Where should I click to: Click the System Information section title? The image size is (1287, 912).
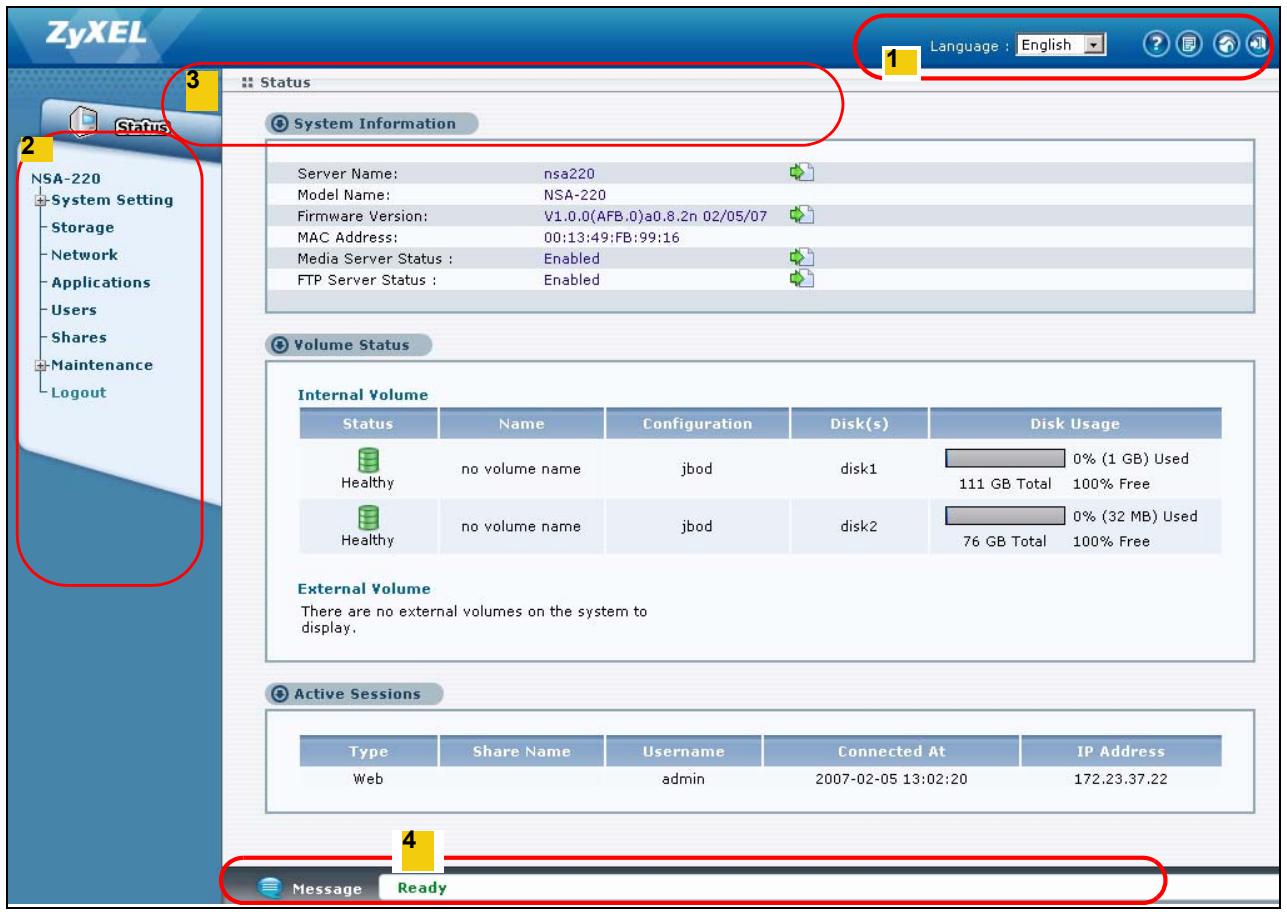coord(373,124)
